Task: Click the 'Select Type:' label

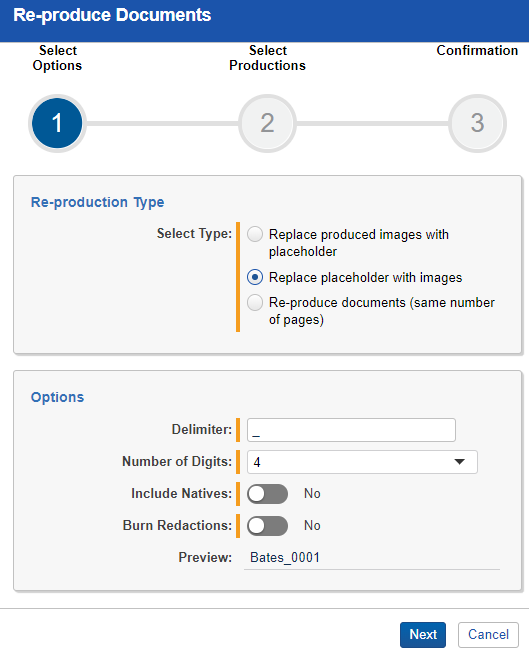Action: [194, 233]
